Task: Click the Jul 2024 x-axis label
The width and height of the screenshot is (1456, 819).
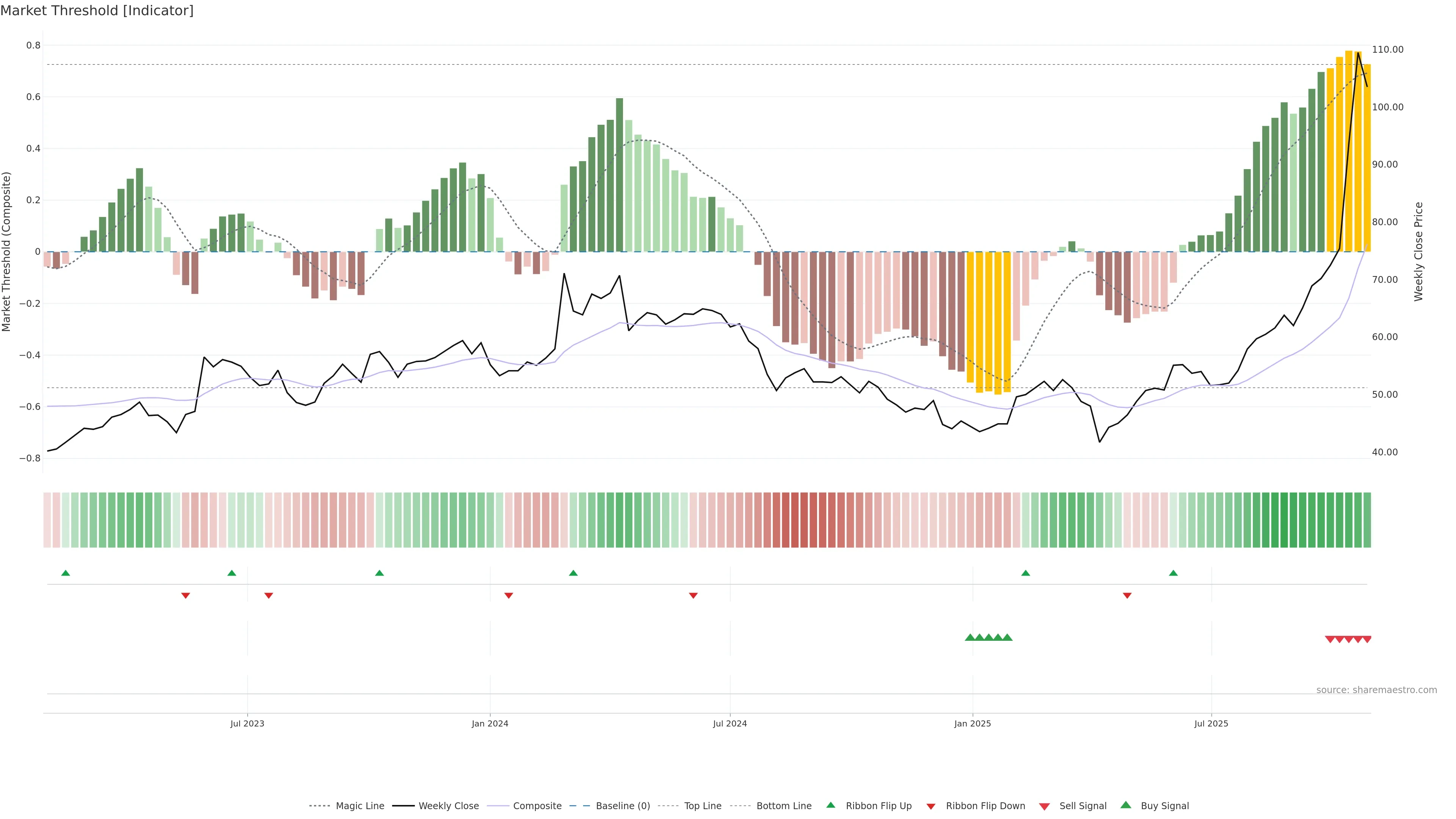Action: tap(730, 723)
